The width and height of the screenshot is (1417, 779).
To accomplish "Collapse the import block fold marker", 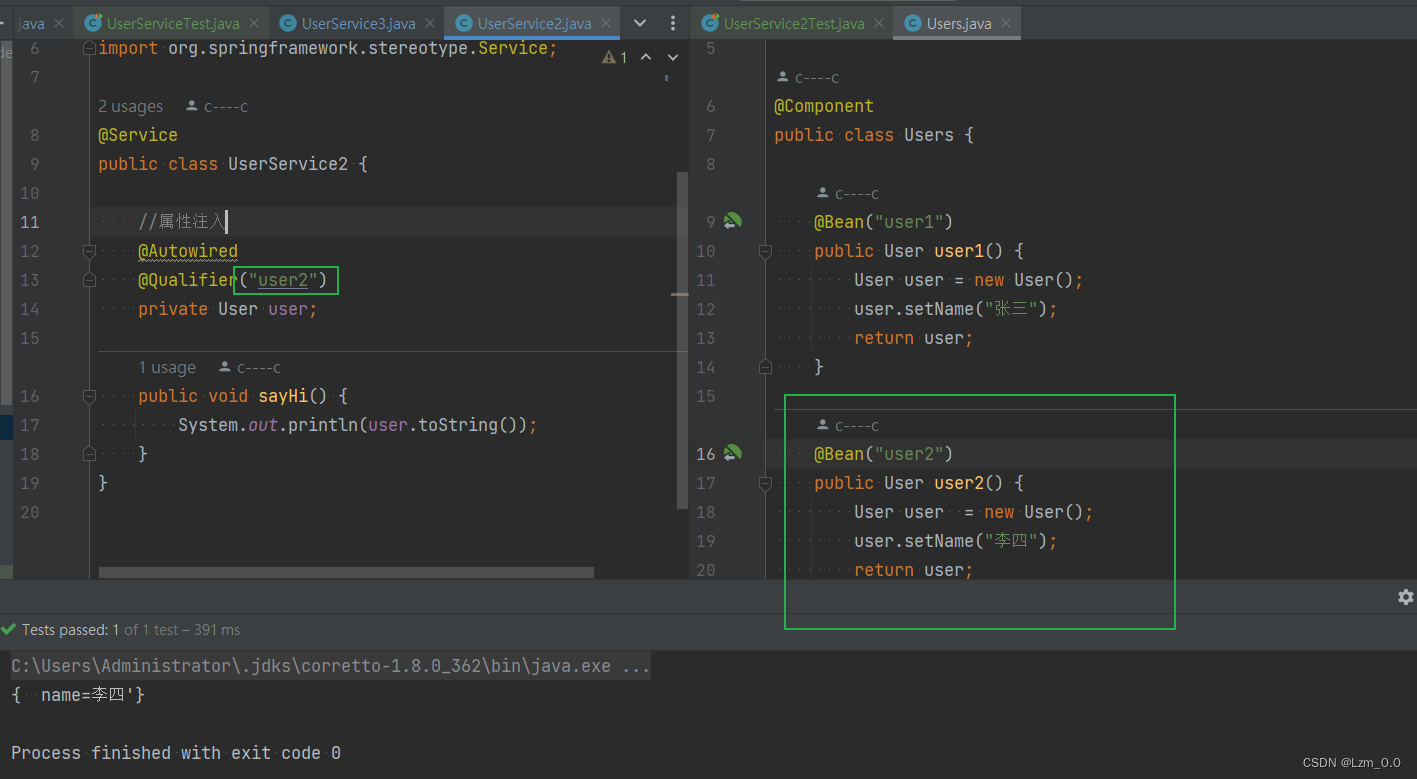I will (x=89, y=48).
